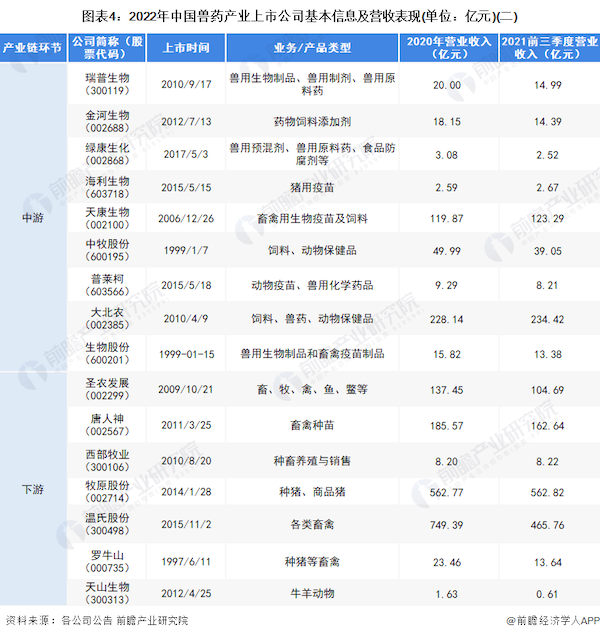Click the chart title 图表4 heading
The width and height of the screenshot is (600, 637).
(x=300, y=16)
